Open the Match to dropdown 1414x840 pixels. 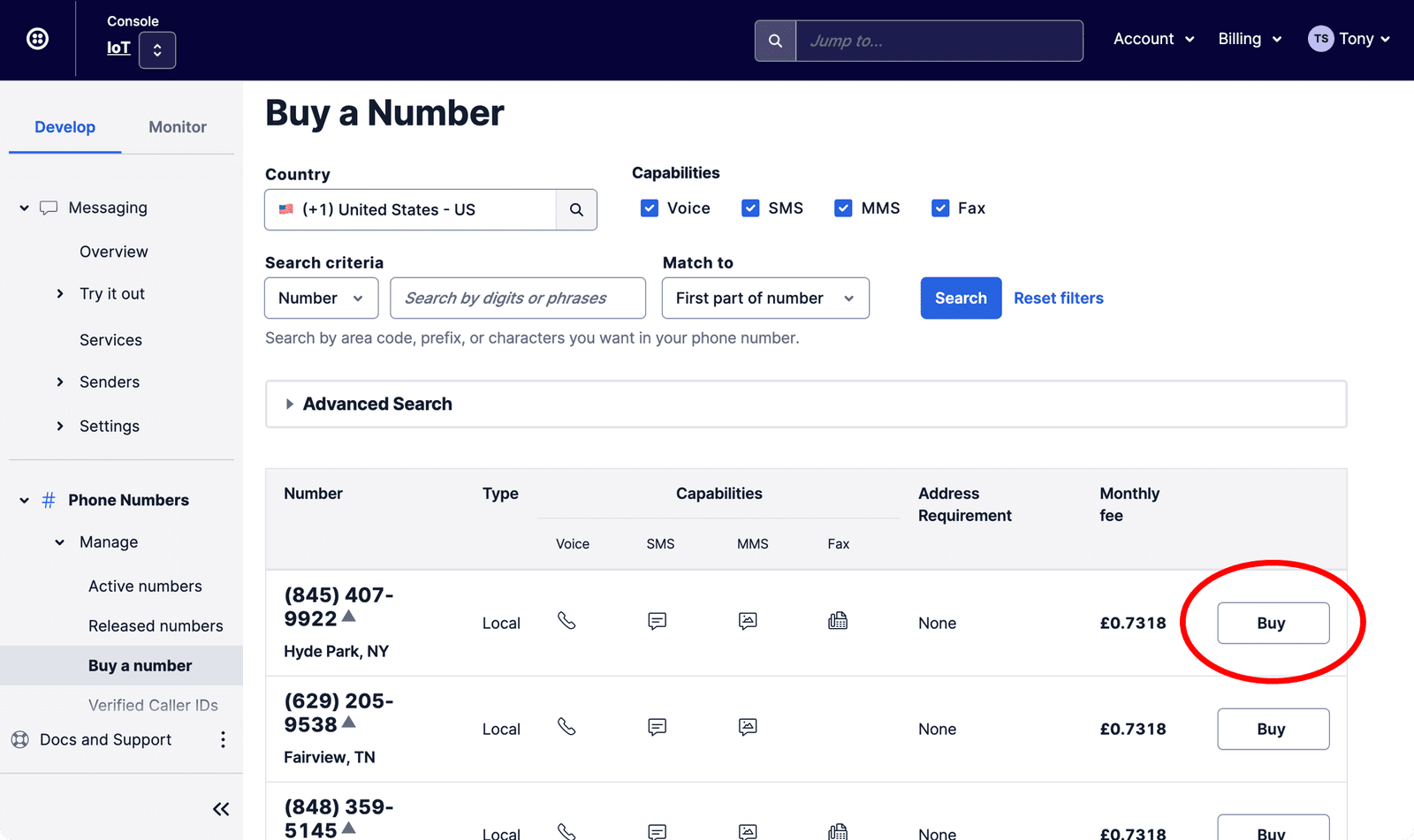point(764,298)
